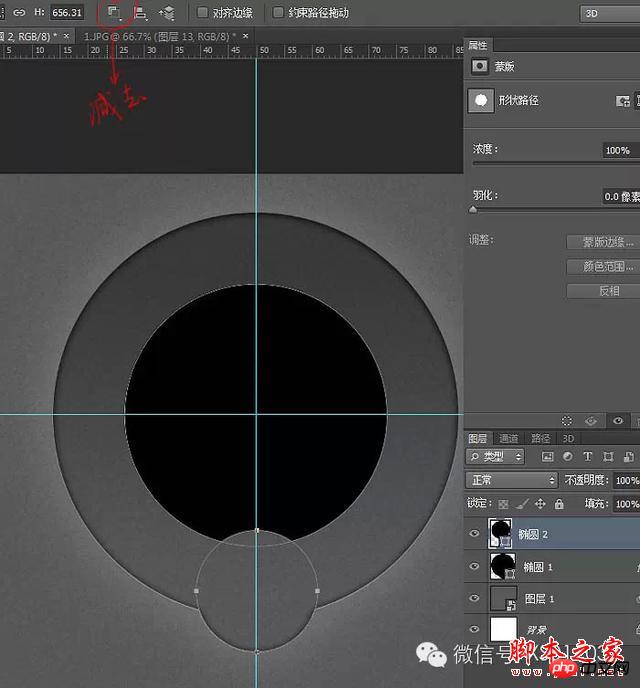This screenshot has height=688, width=640.
Task: Filter layers by pixel layer icon
Action: coord(547,457)
